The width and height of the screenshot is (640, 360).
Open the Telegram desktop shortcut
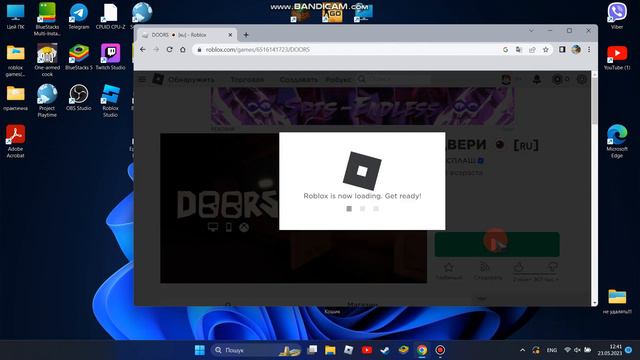(x=78, y=17)
